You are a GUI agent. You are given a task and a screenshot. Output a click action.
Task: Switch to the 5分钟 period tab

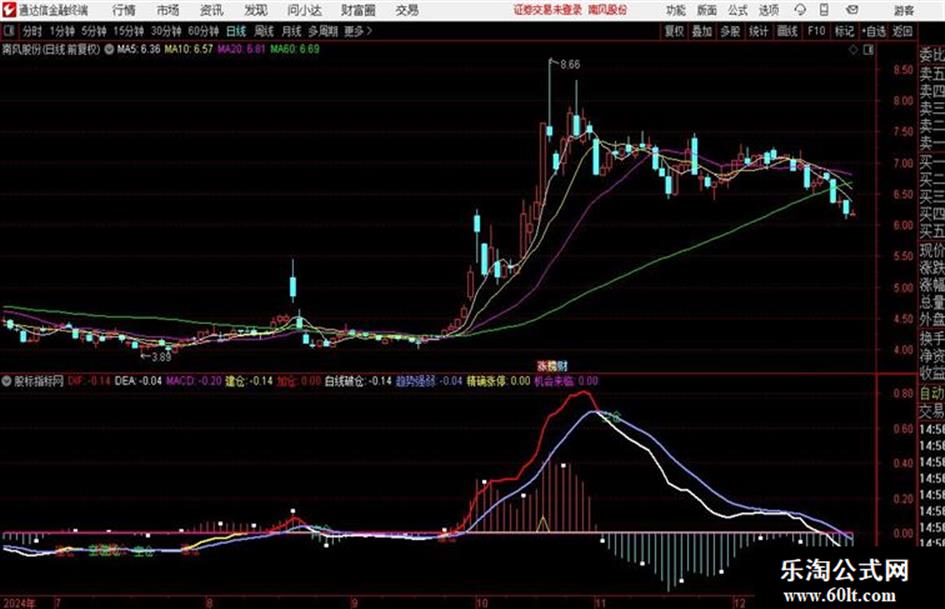(94, 31)
